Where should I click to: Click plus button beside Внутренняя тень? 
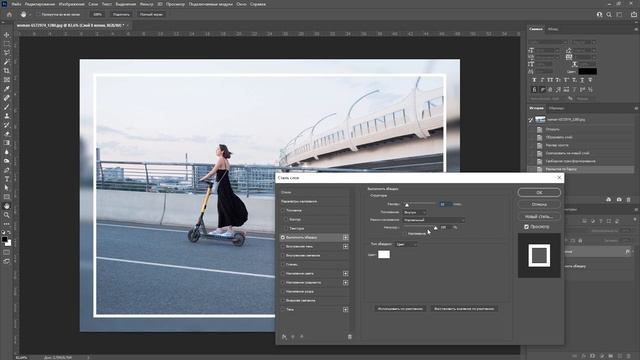point(345,246)
